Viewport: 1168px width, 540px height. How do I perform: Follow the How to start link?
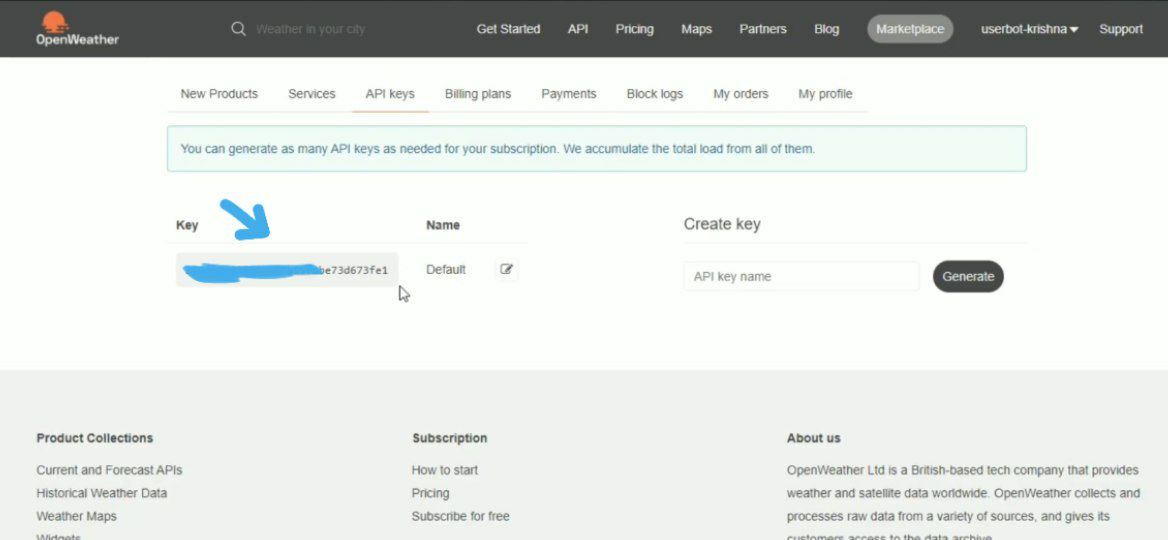coord(445,470)
